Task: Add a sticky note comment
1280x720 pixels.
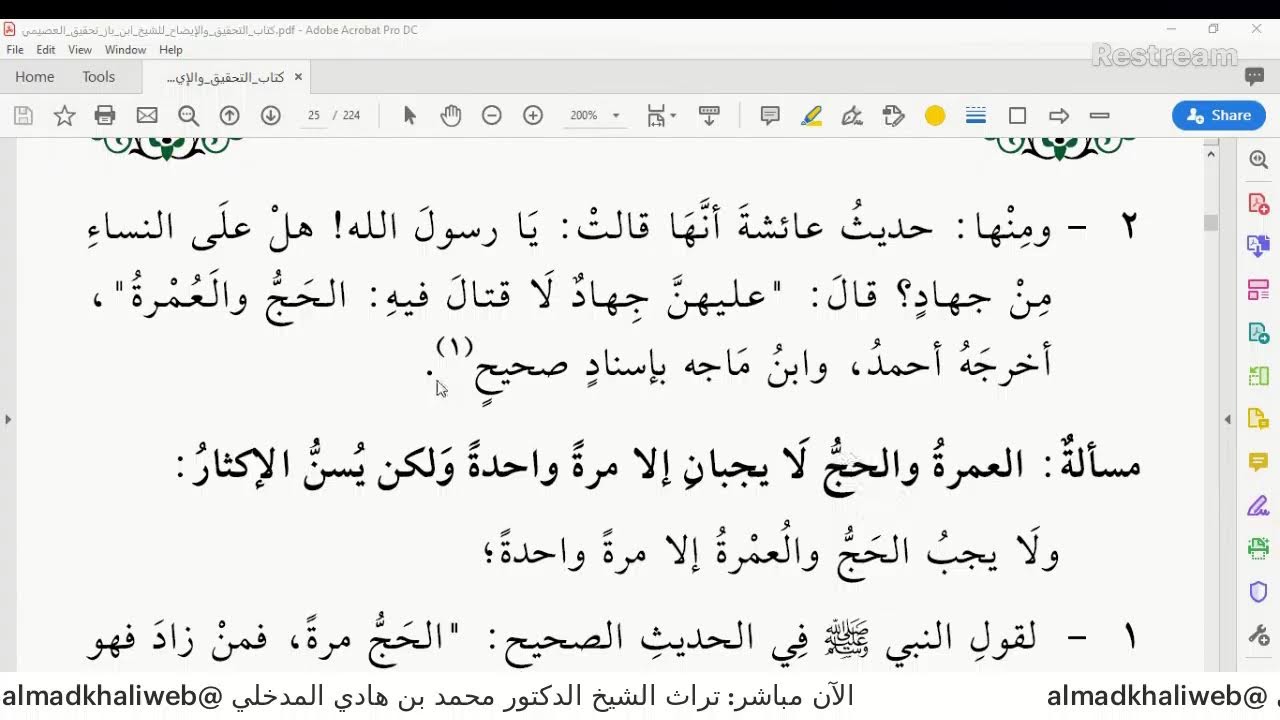Action: [770, 116]
